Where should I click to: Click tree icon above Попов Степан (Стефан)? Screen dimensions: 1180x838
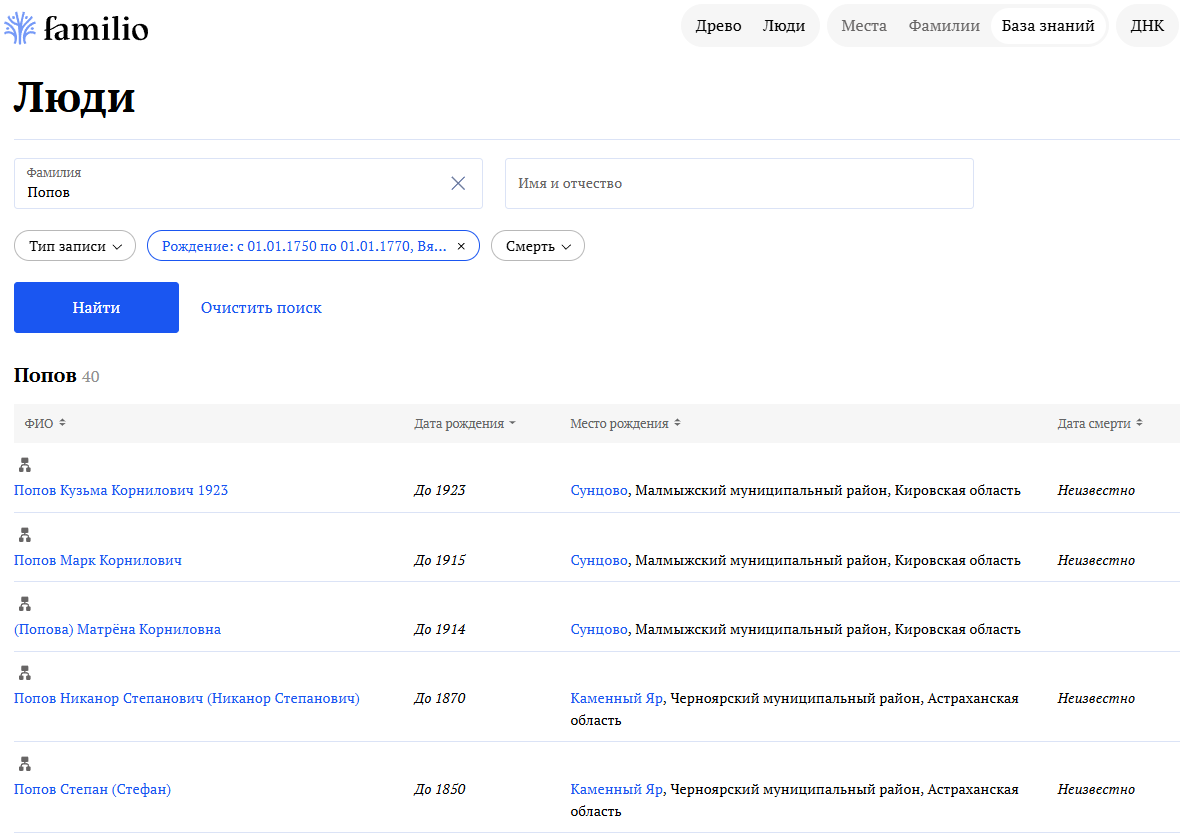point(25,764)
